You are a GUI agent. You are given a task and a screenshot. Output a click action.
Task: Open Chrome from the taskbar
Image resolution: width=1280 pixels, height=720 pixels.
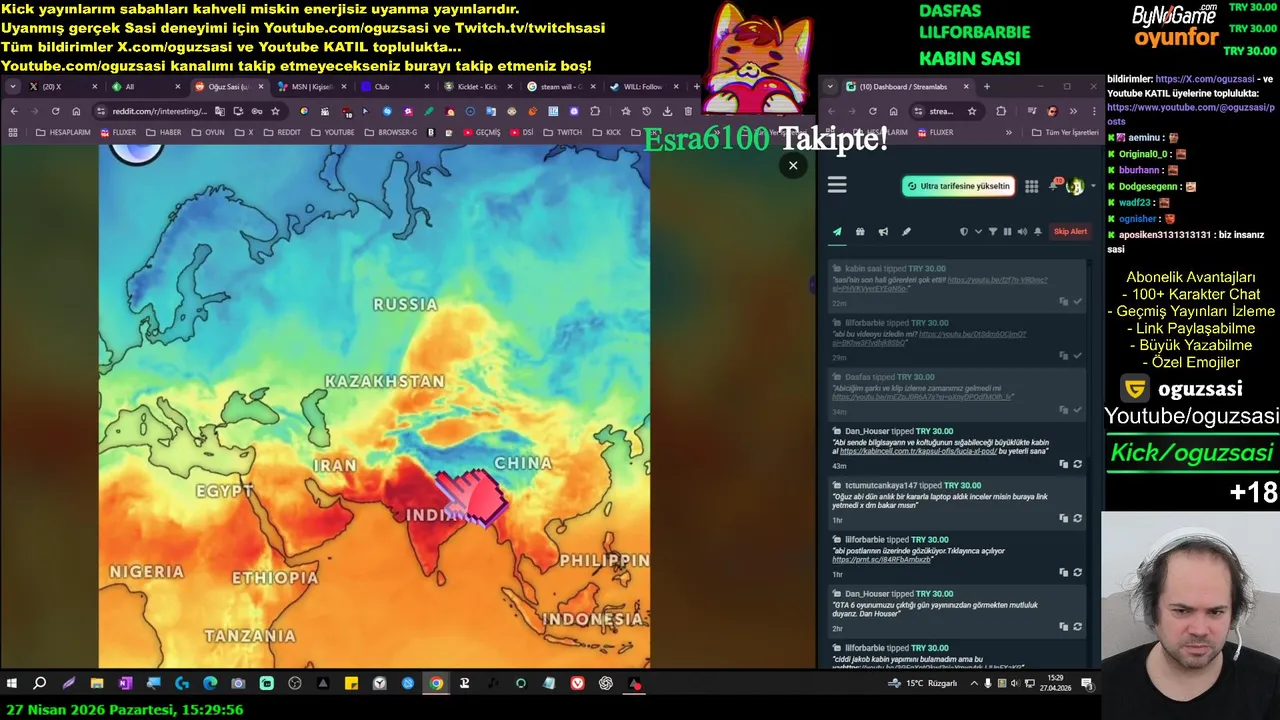436,684
